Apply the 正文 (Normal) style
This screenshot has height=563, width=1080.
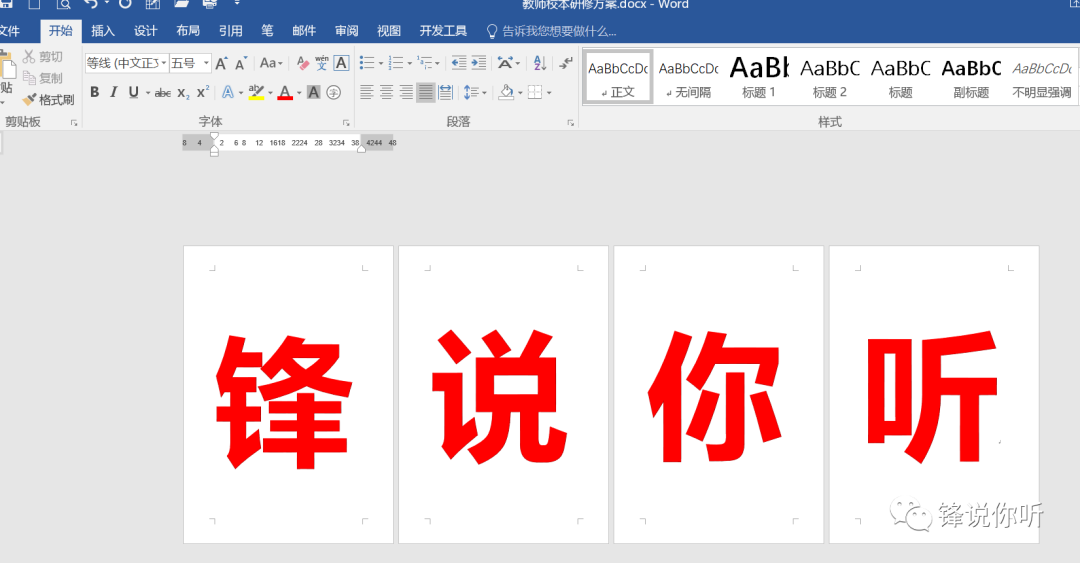[618, 76]
